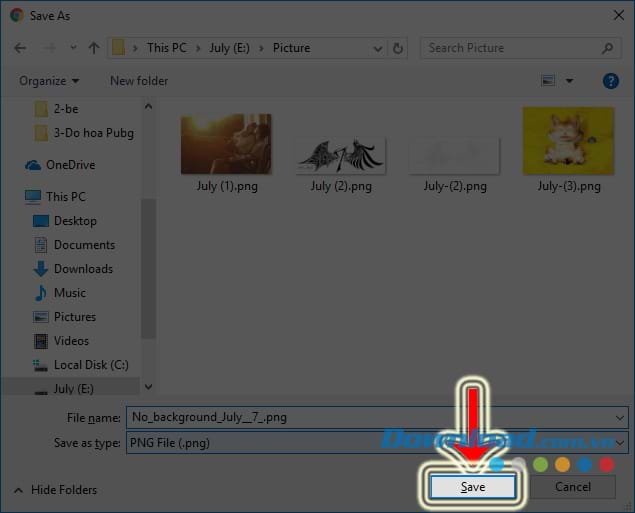Click the Back navigation arrow
The height and width of the screenshot is (513, 635).
coord(20,48)
